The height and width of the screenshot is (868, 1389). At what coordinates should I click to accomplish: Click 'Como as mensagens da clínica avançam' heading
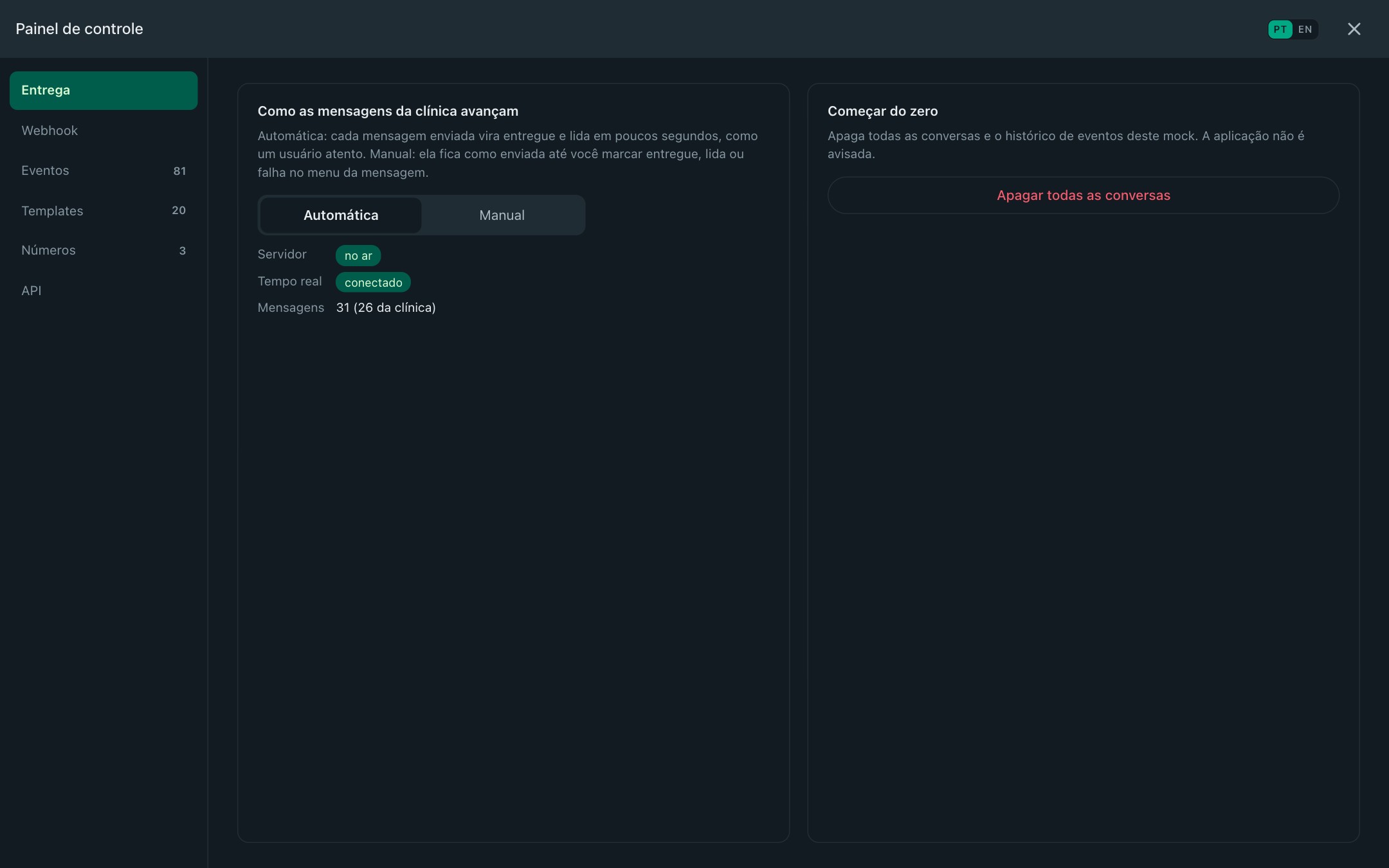pos(388,111)
